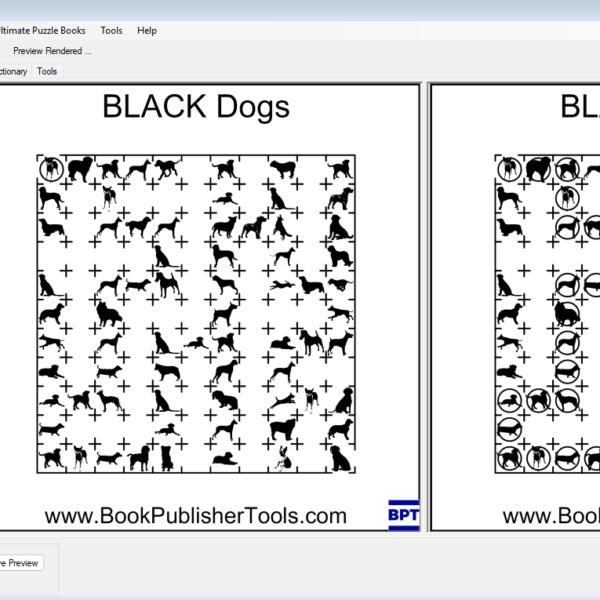The width and height of the screenshot is (600, 600).
Task: Click the blue BPT logo icon
Action: click(403, 514)
